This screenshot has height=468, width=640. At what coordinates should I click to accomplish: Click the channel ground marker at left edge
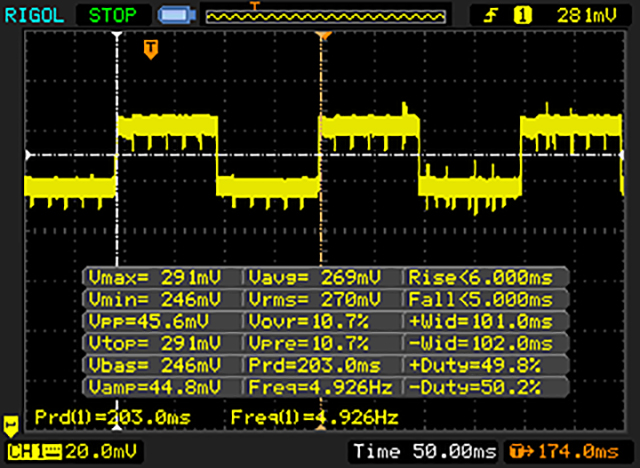pos(12,425)
